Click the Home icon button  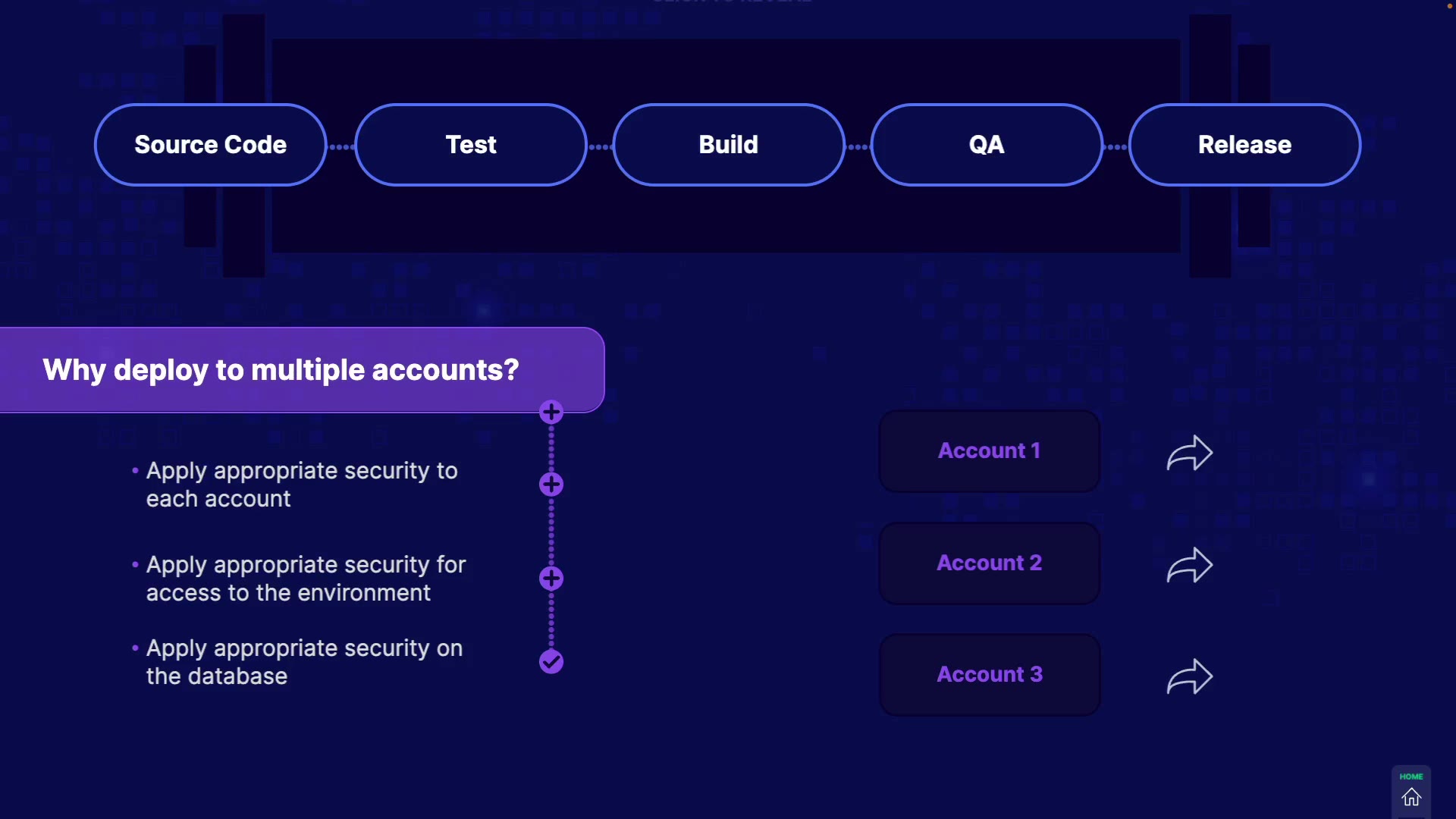[1410, 796]
